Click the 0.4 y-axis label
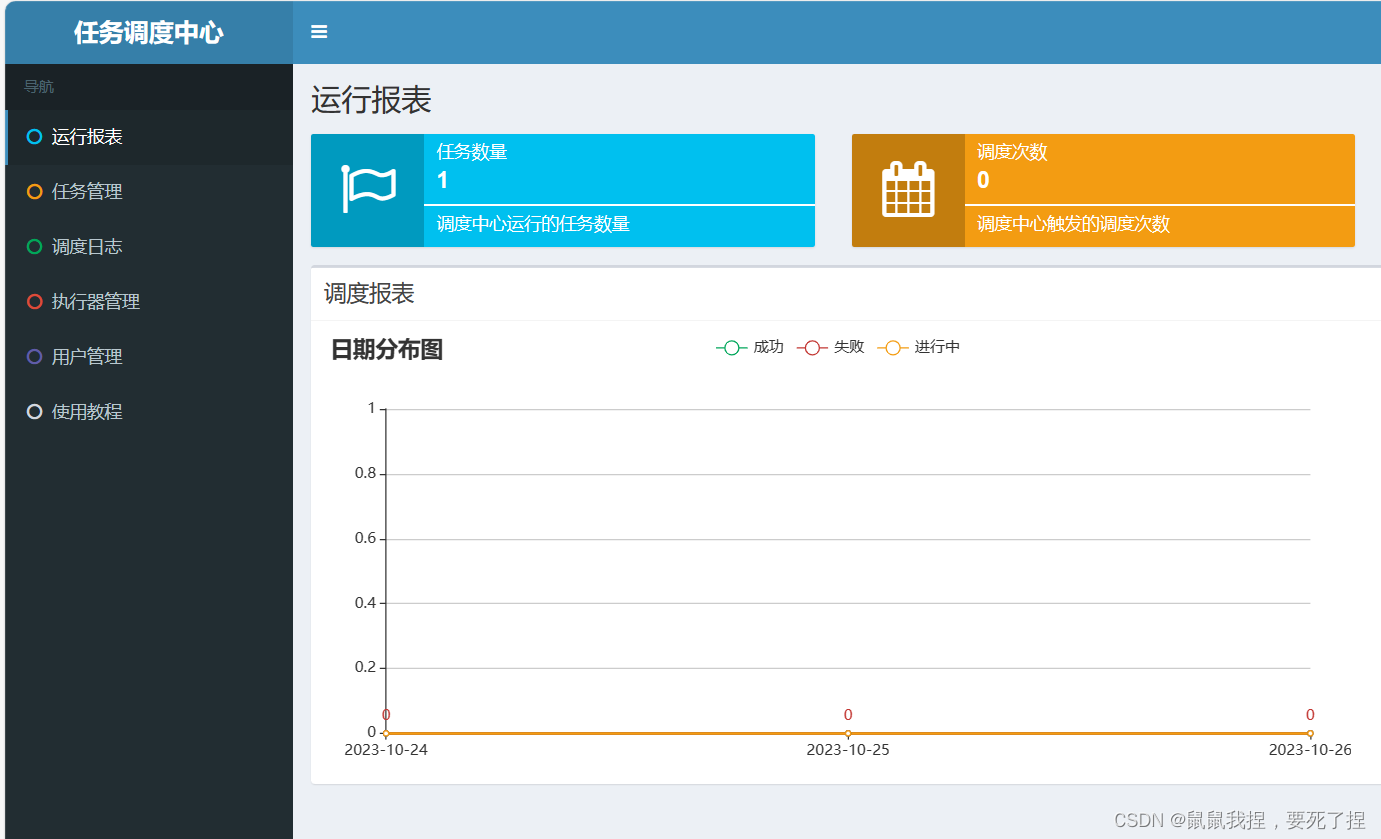 [x=365, y=603]
